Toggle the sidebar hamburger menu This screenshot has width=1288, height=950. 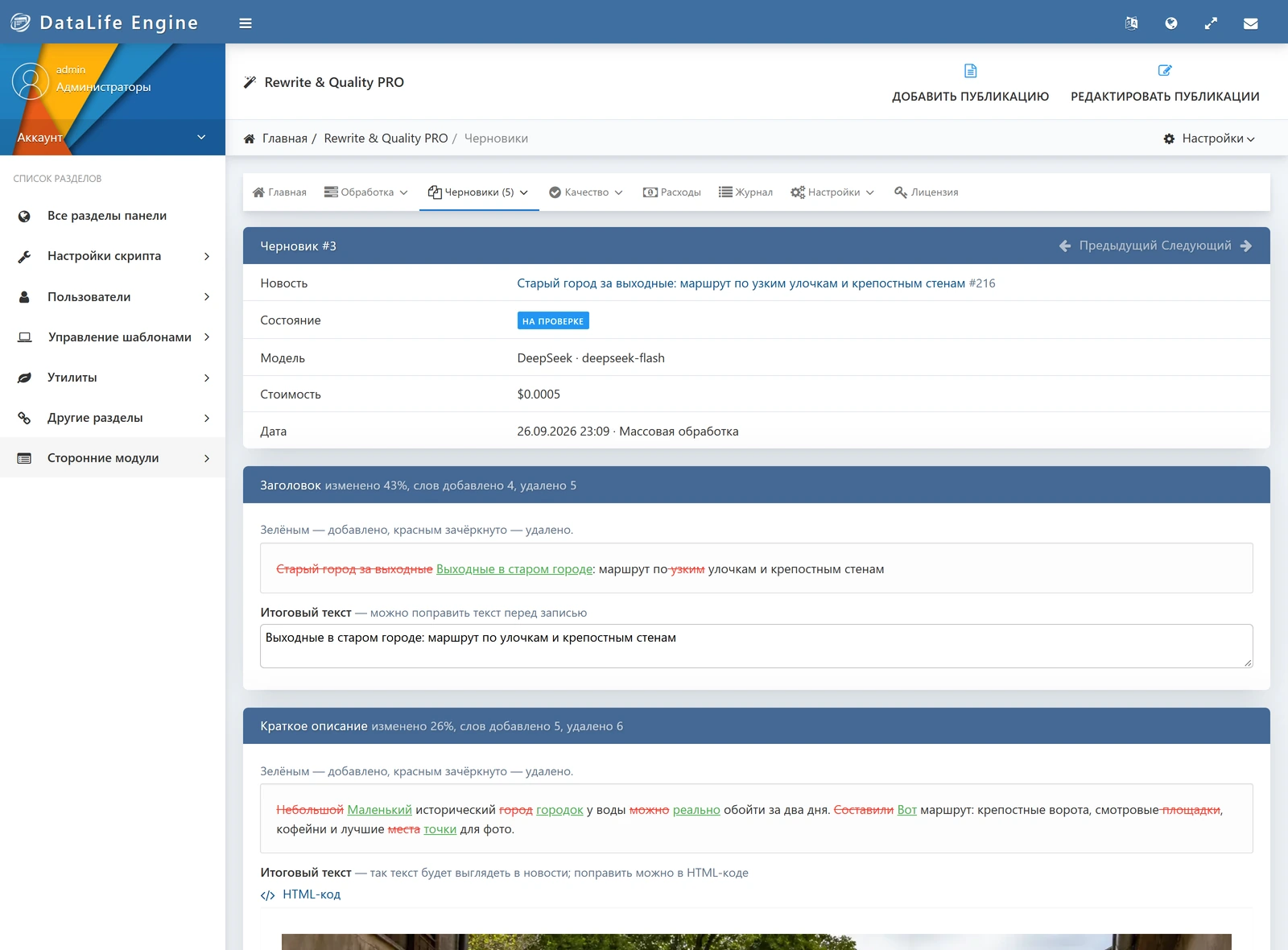point(246,23)
